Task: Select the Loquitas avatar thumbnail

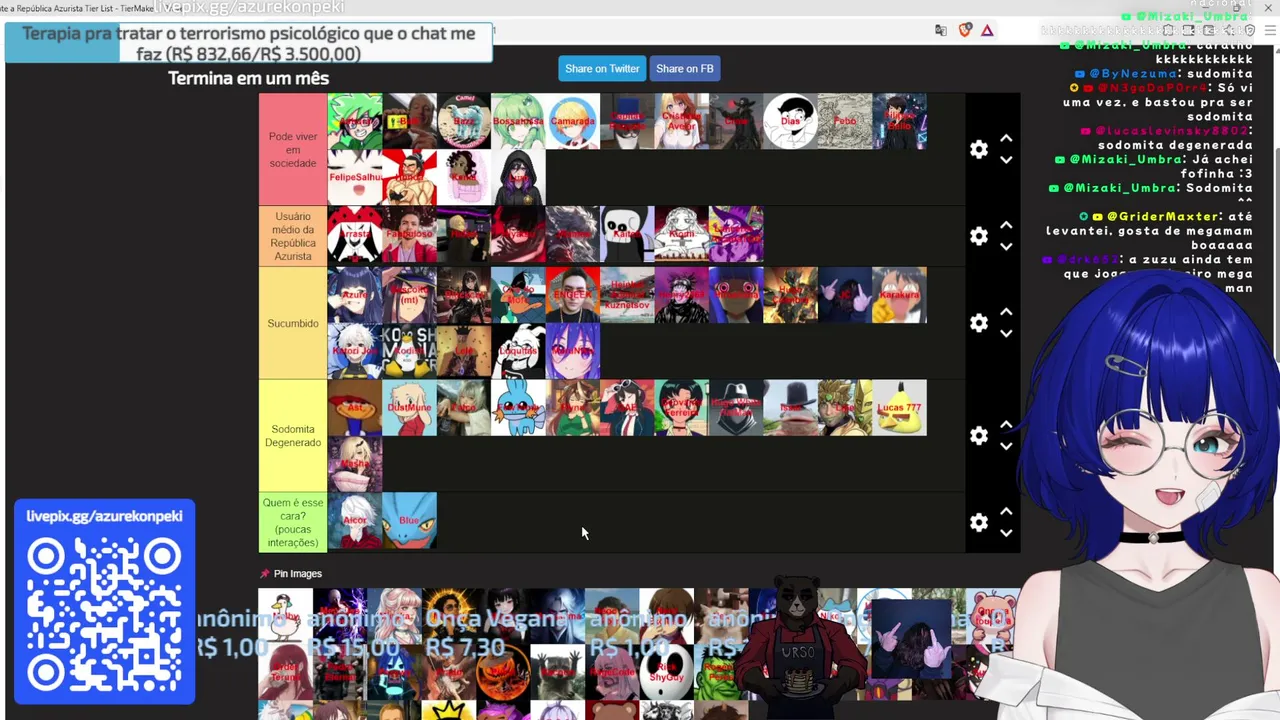Action: click(x=518, y=351)
